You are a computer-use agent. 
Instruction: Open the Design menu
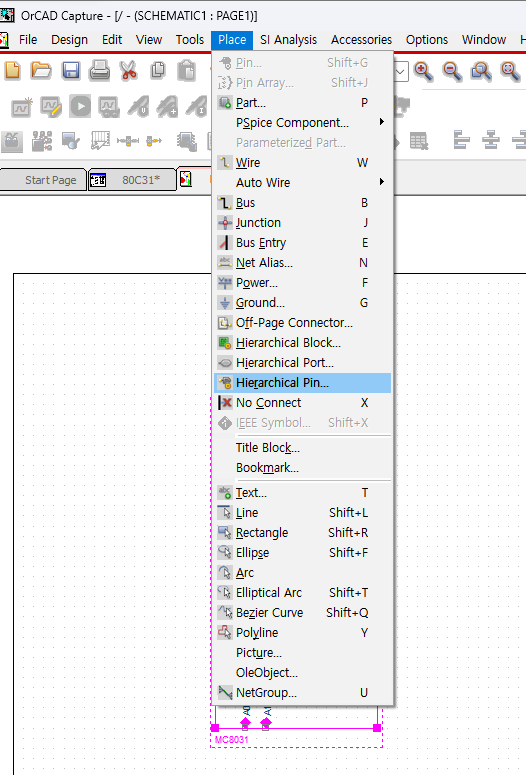[x=69, y=40]
